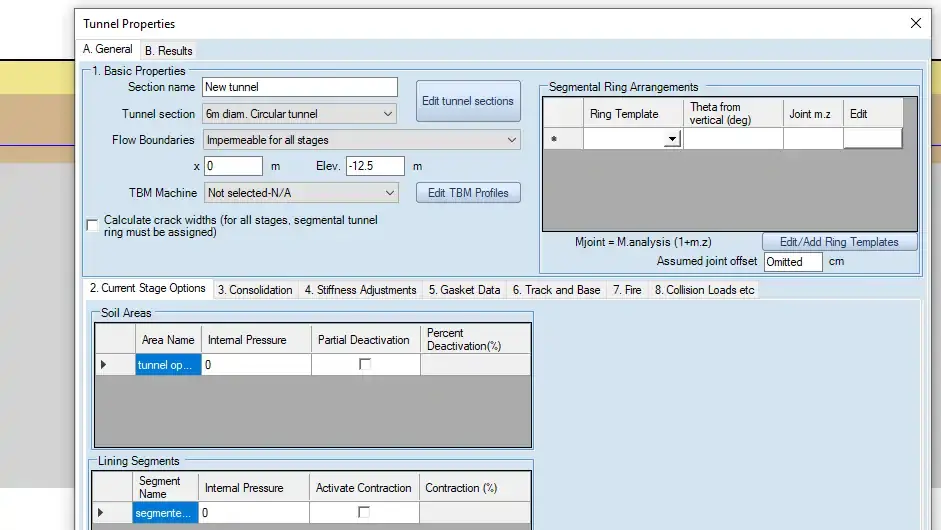Select the 2. Current Stage Options tab
This screenshot has height=530, width=941.
(148, 288)
